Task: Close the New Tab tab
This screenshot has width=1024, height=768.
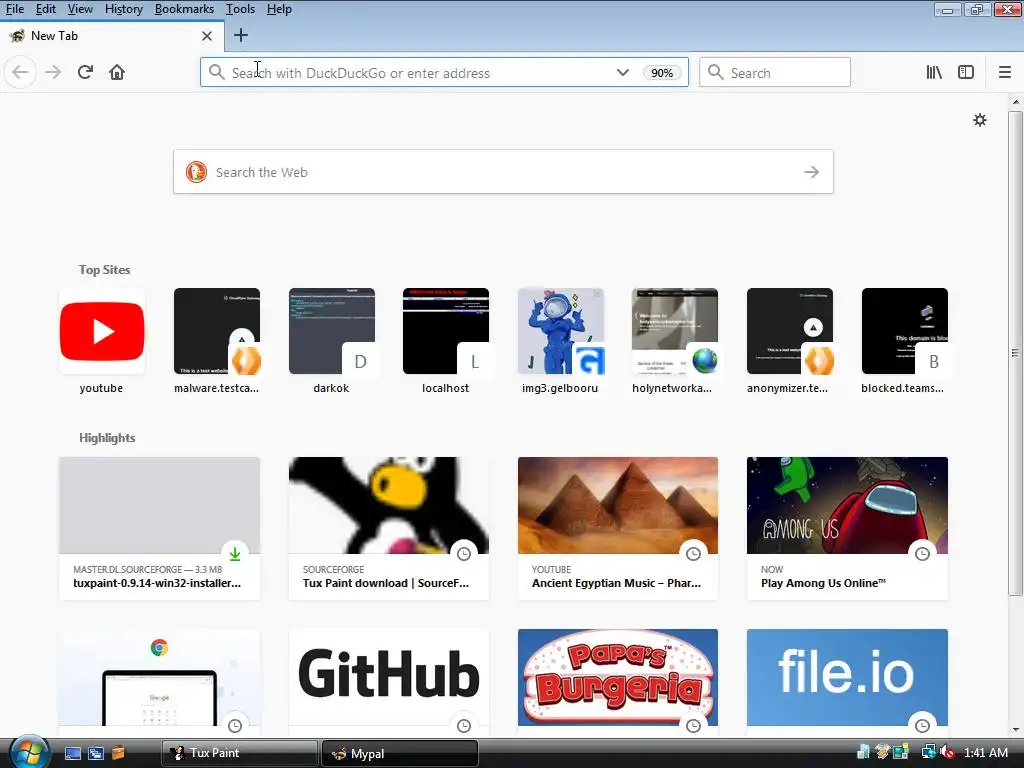Action: click(206, 36)
